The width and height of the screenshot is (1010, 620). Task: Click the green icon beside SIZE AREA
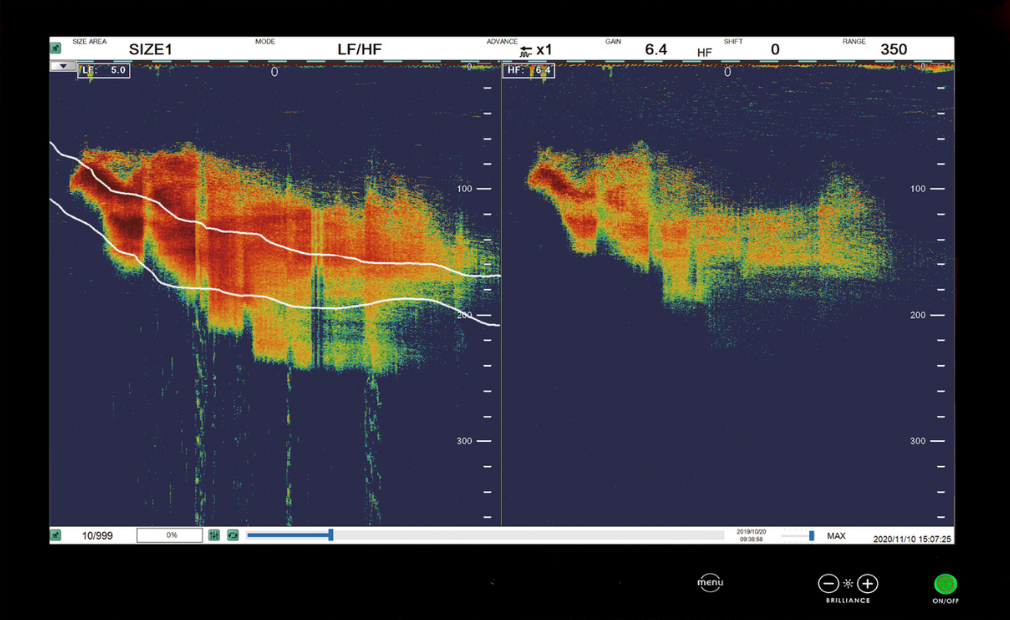click(57, 47)
